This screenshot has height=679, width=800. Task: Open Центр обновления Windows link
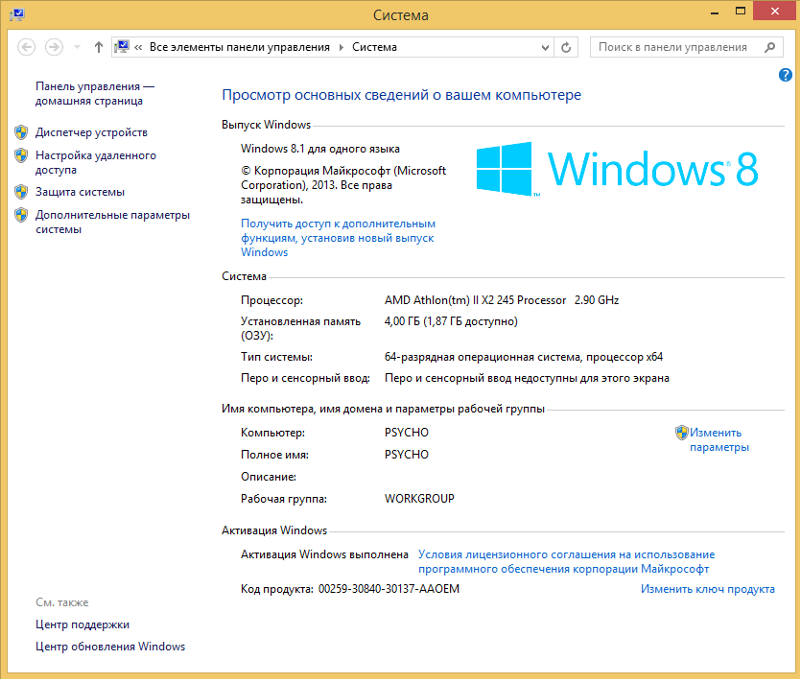110,647
